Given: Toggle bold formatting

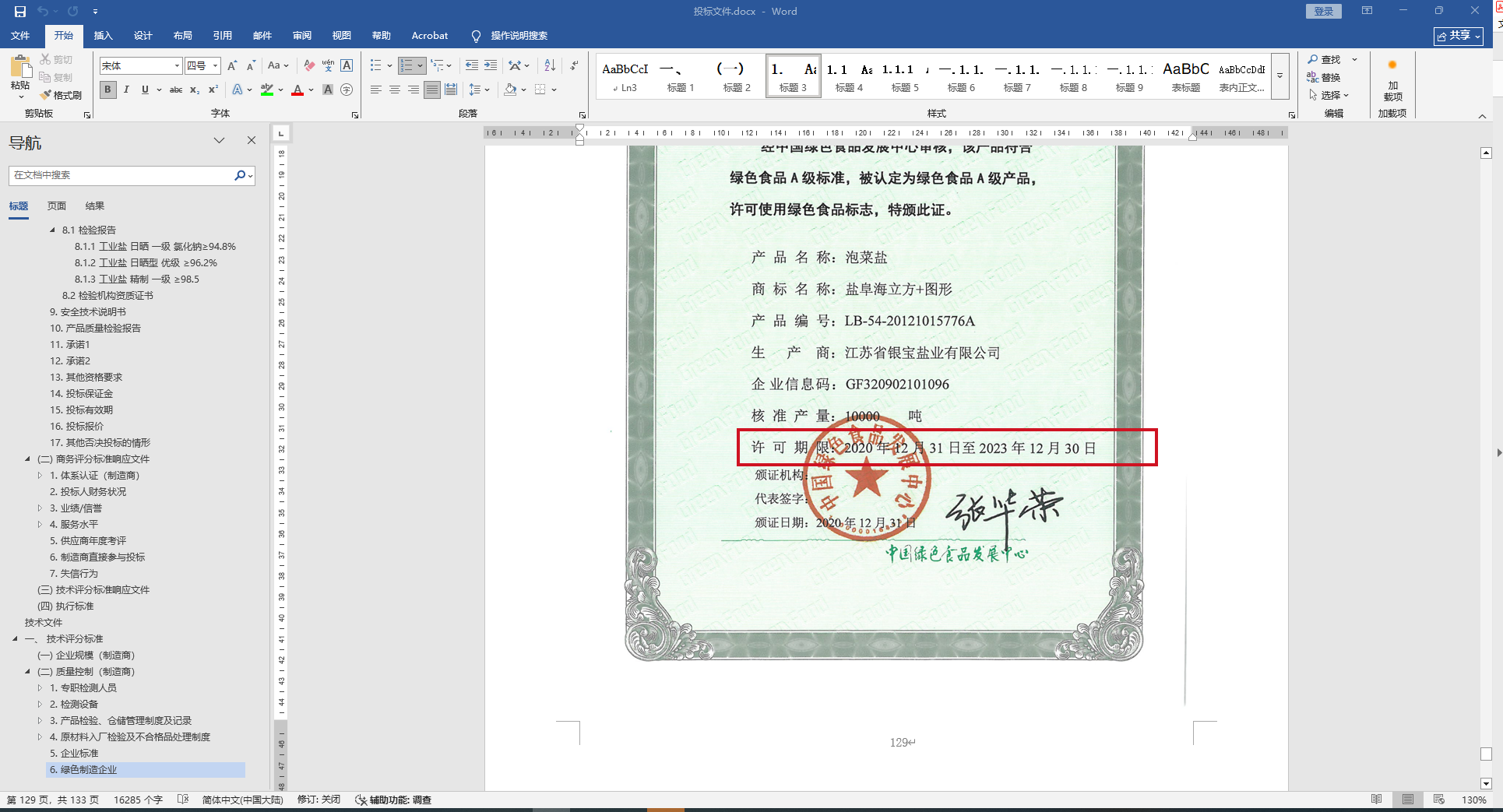Looking at the screenshot, I should pos(107,90).
